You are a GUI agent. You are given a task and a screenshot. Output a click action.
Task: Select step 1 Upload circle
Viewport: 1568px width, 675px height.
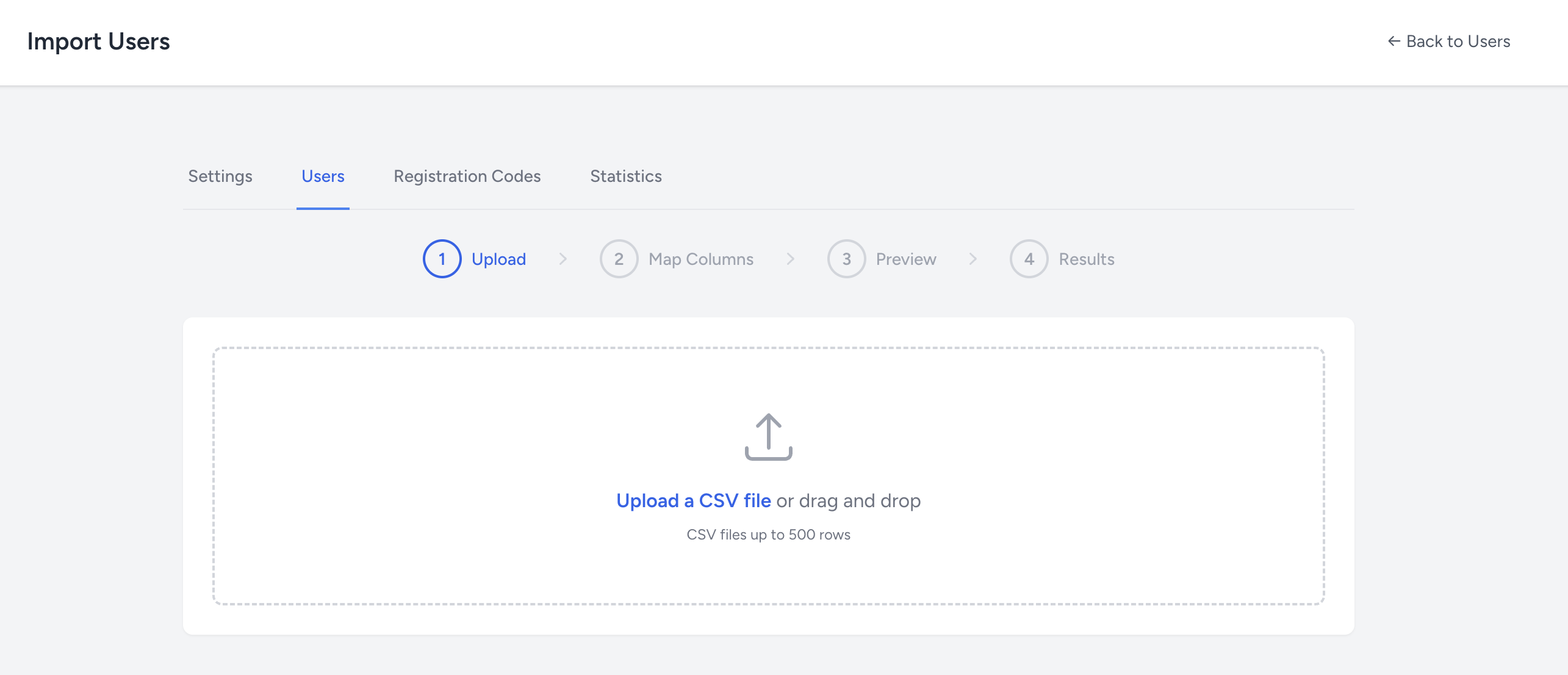point(441,258)
